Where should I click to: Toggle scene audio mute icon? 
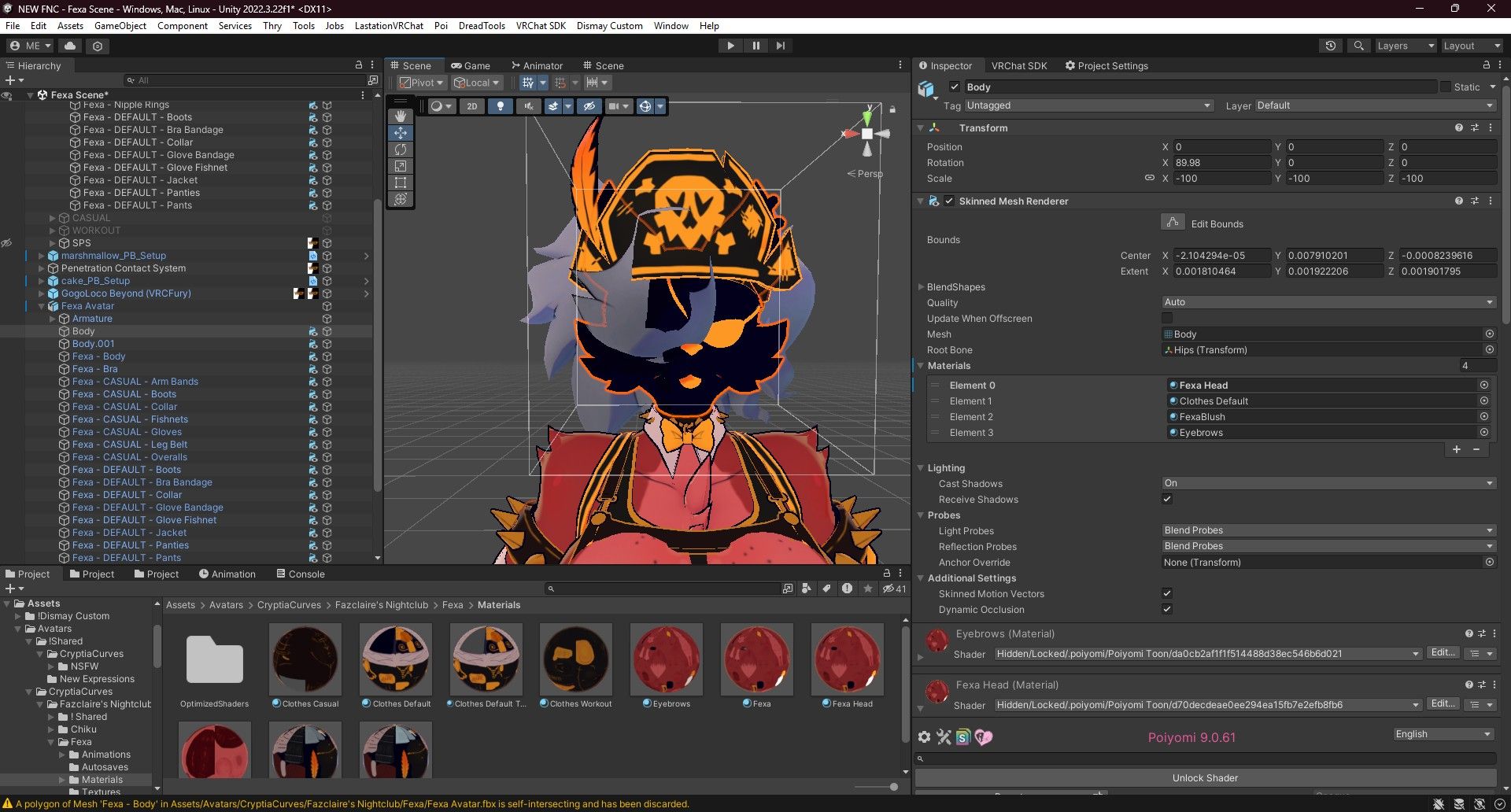(528, 106)
